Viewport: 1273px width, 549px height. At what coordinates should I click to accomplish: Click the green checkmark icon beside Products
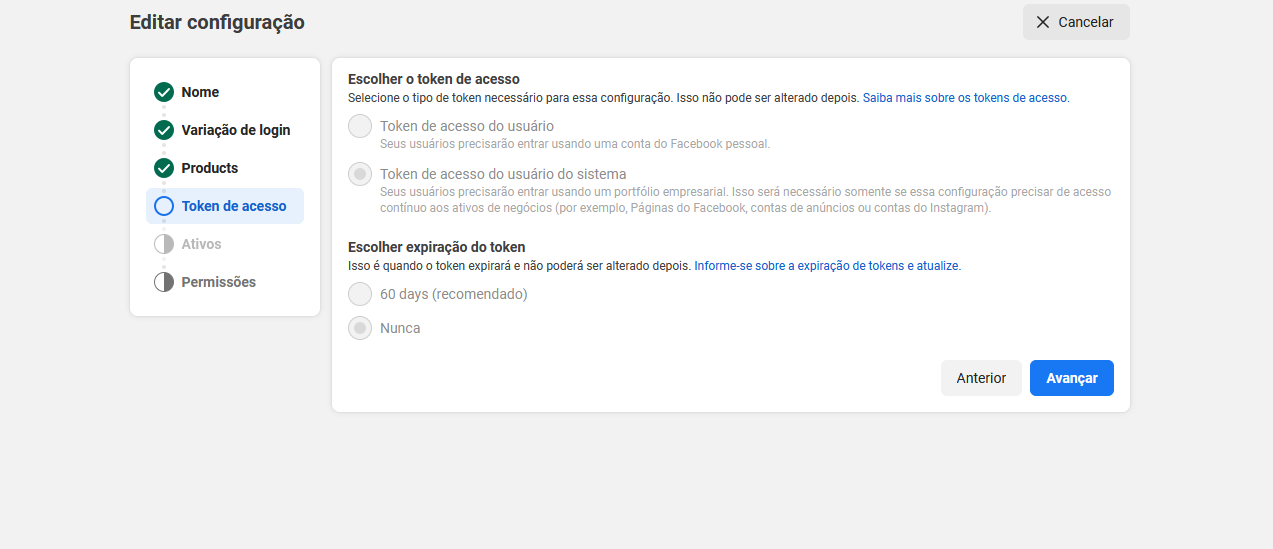coord(164,168)
